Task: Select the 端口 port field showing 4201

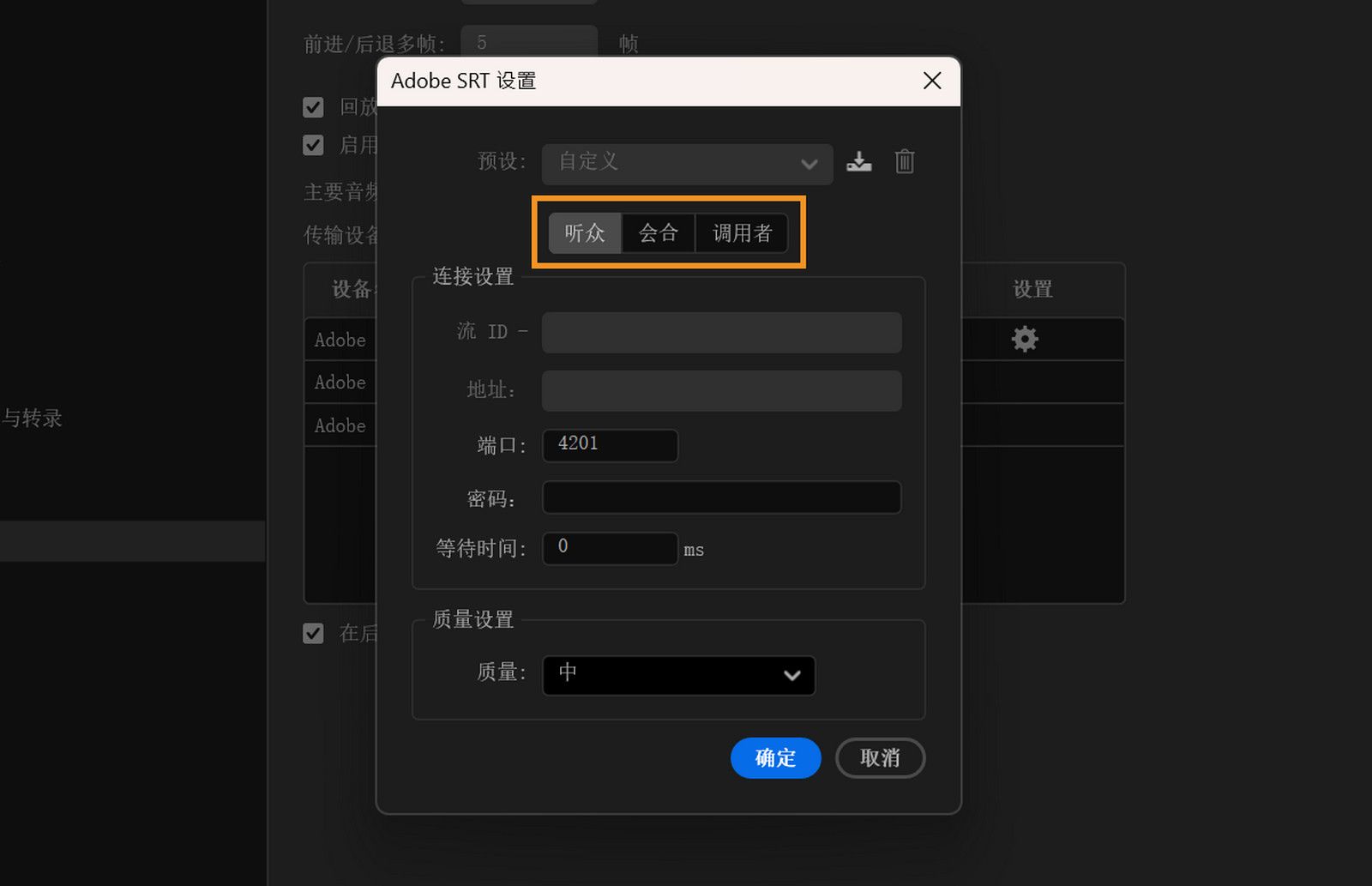Action: (609, 445)
